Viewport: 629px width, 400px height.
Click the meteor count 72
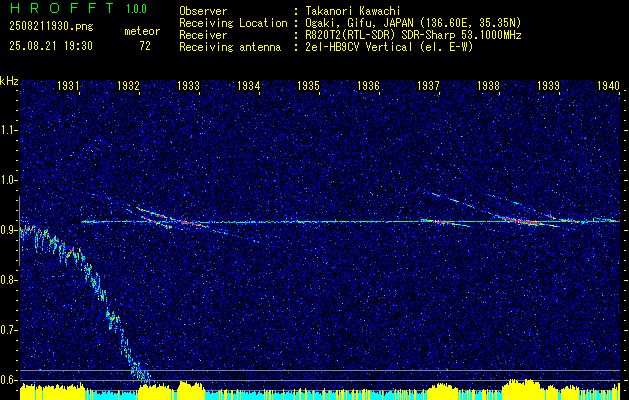[145, 46]
